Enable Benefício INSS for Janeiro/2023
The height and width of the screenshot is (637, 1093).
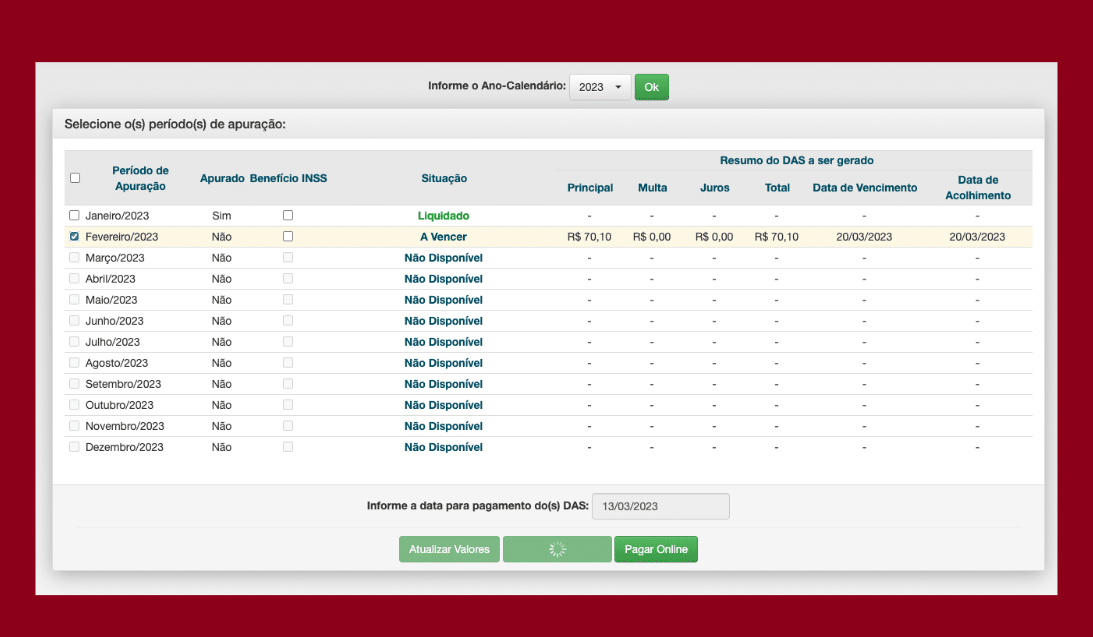pyautogui.click(x=288, y=215)
